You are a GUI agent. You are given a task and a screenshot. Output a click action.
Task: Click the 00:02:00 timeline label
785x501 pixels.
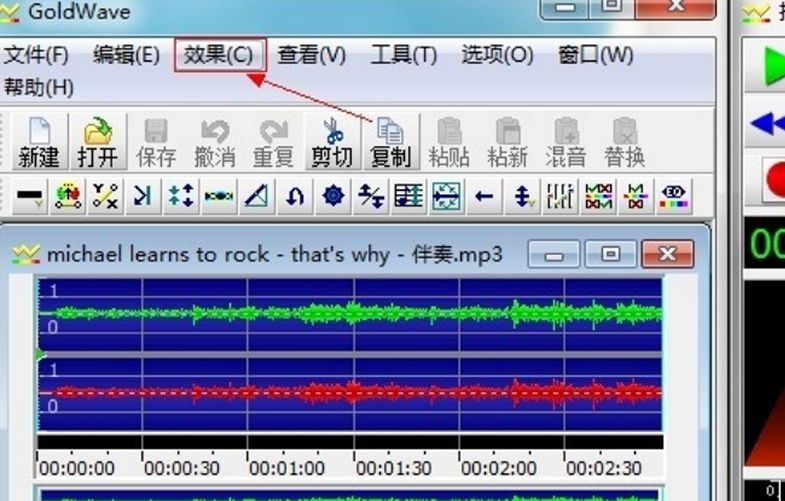tap(499, 468)
